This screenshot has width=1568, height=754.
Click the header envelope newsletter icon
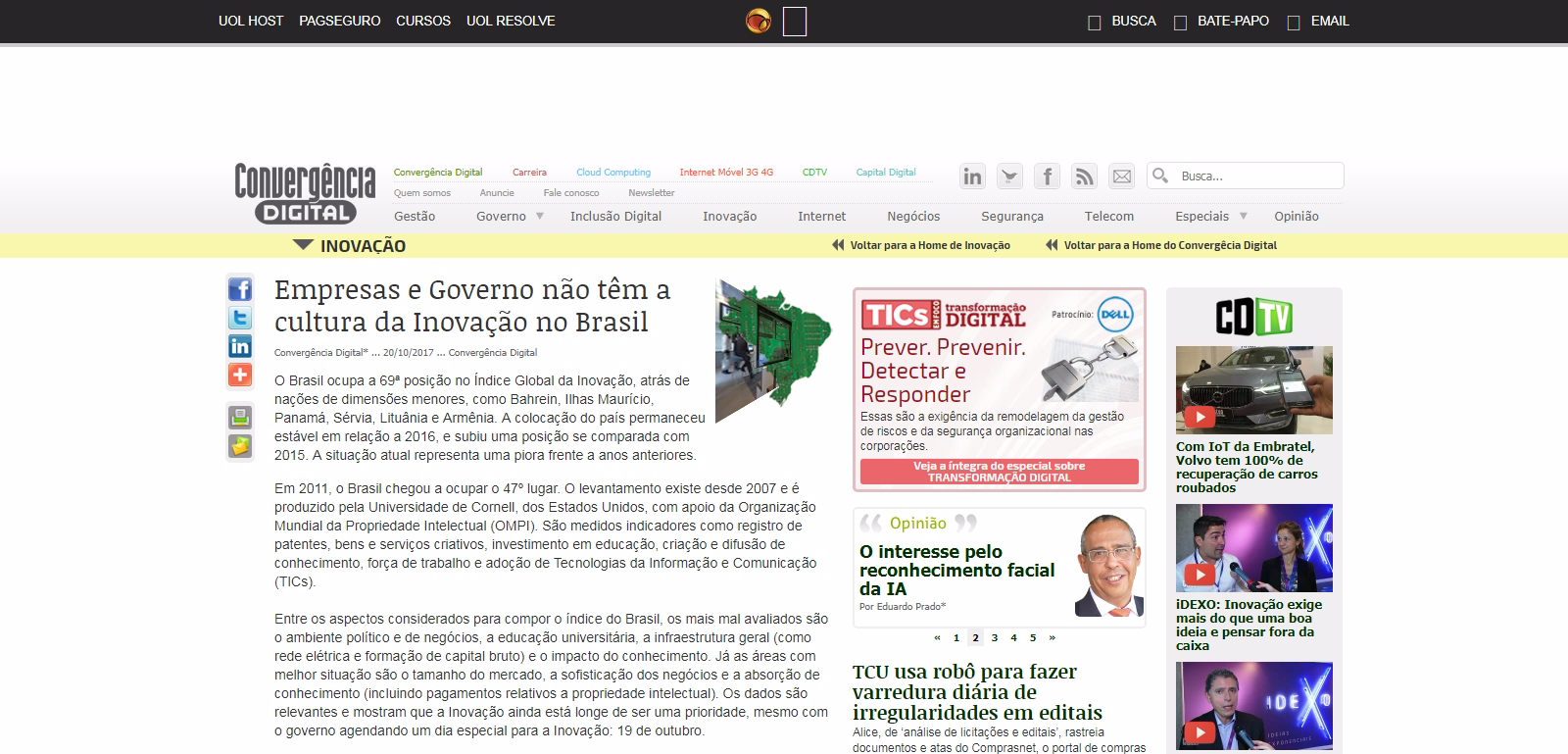click(x=1122, y=176)
